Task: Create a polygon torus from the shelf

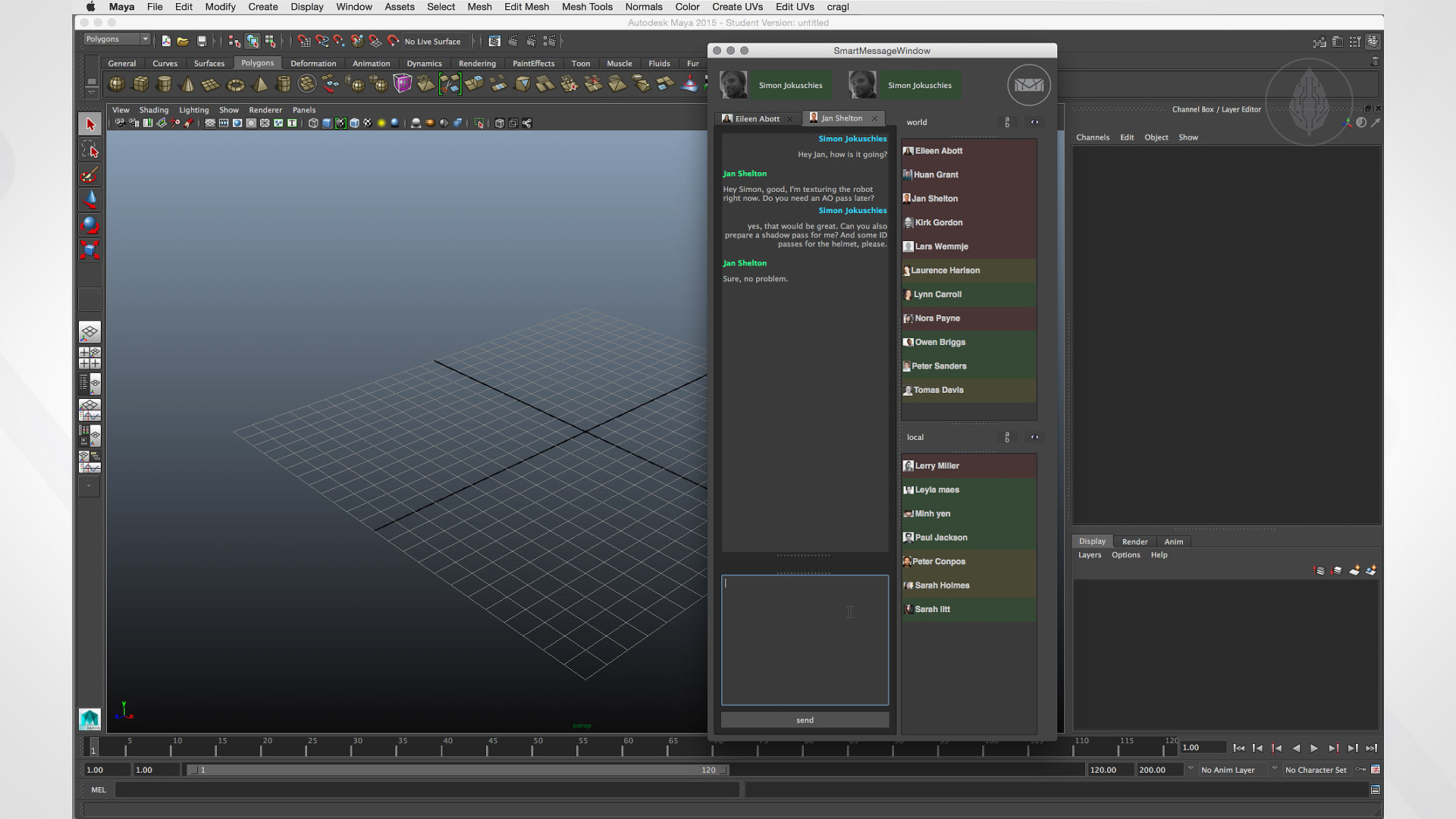Action: click(x=236, y=84)
